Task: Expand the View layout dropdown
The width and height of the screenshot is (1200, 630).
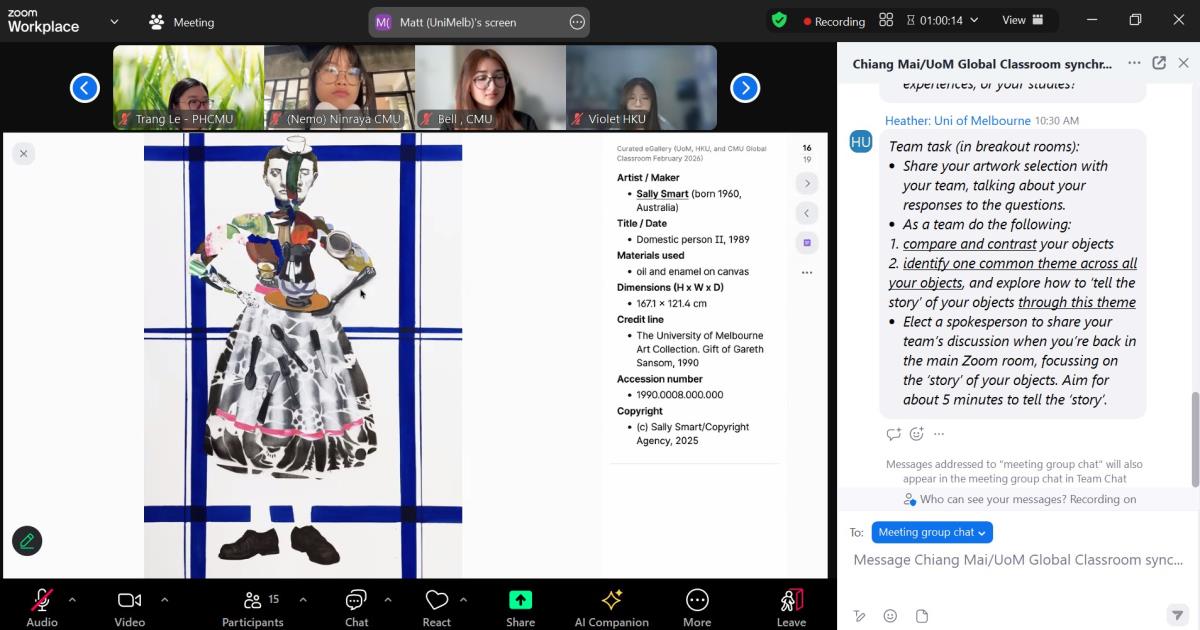Action: (x=1023, y=20)
